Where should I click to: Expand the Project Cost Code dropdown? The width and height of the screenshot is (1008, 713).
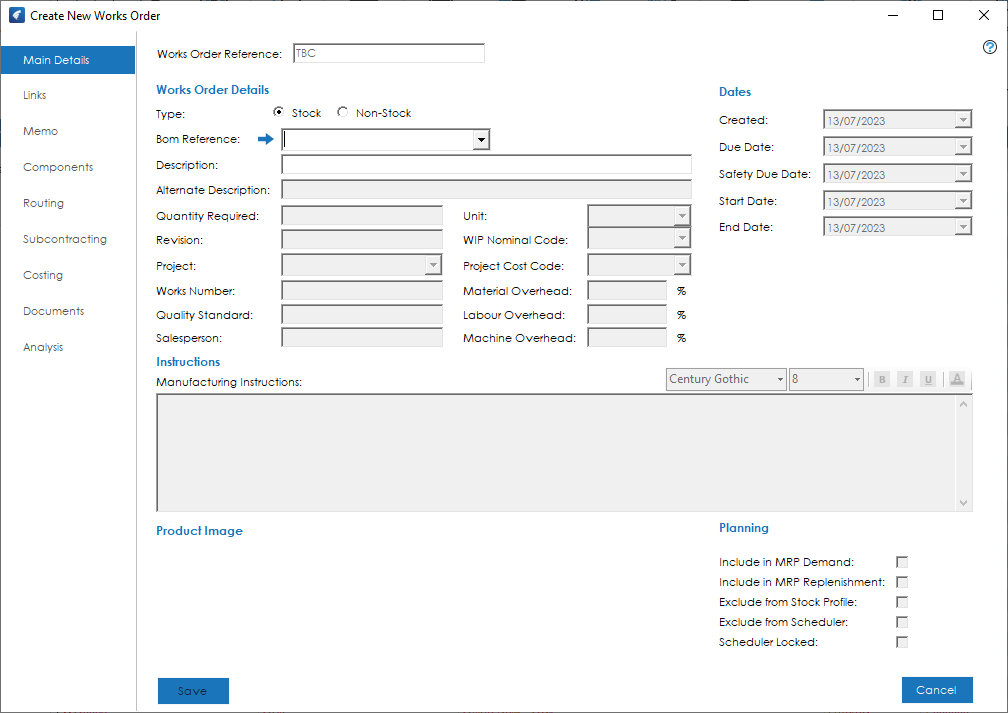(x=682, y=265)
